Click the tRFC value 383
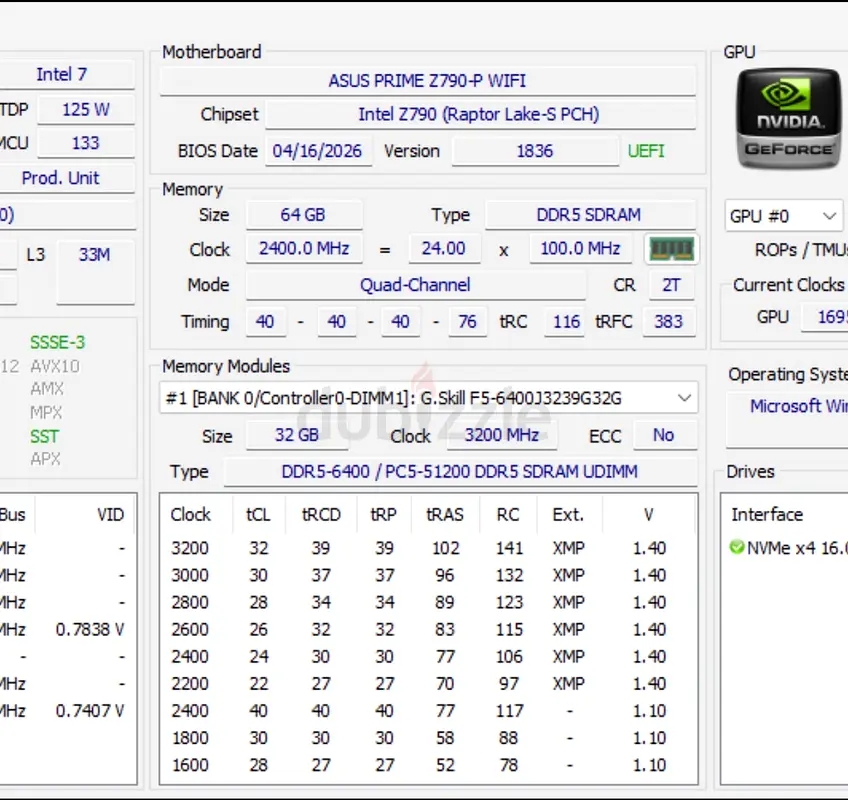 click(669, 322)
